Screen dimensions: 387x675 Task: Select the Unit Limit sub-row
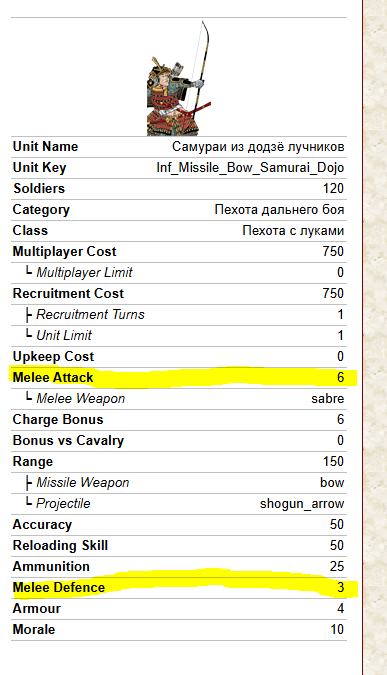[179, 336]
